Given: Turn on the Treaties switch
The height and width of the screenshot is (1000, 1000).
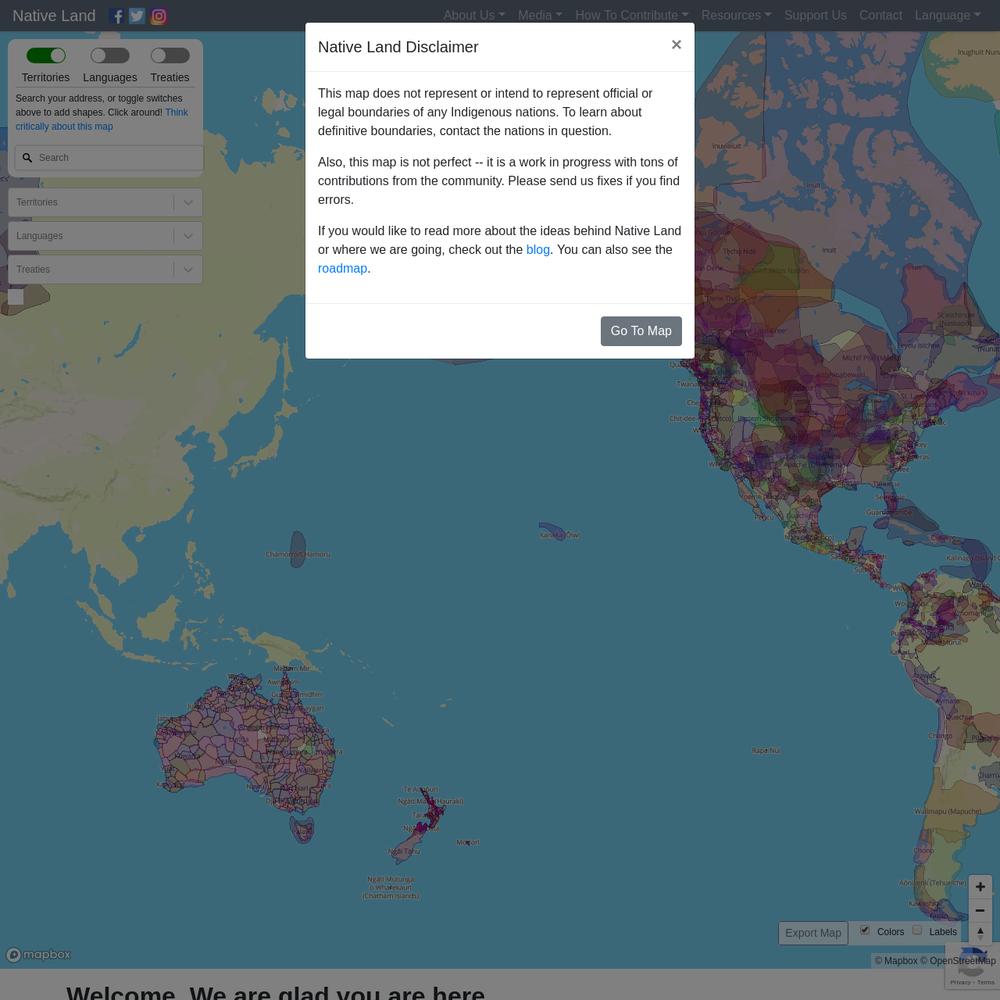Looking at the screenshot, I should tap(170, 55).
